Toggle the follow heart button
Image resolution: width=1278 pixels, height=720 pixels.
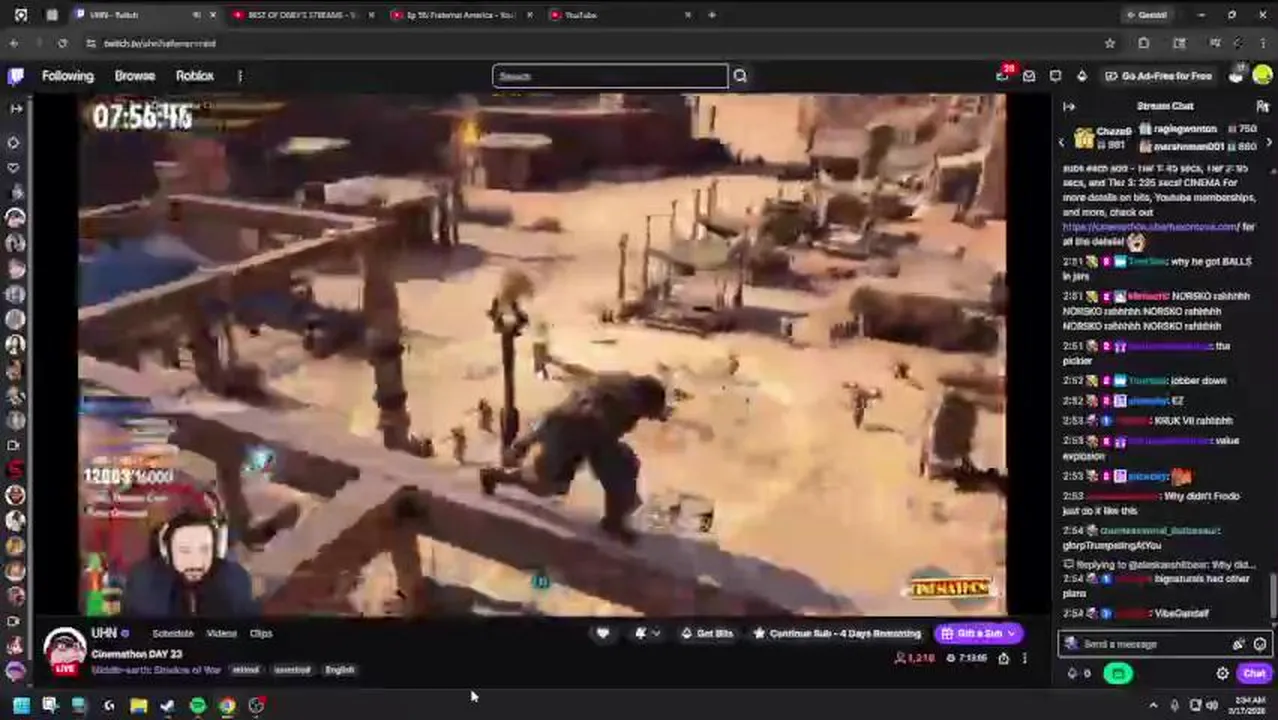coord(602,633)
